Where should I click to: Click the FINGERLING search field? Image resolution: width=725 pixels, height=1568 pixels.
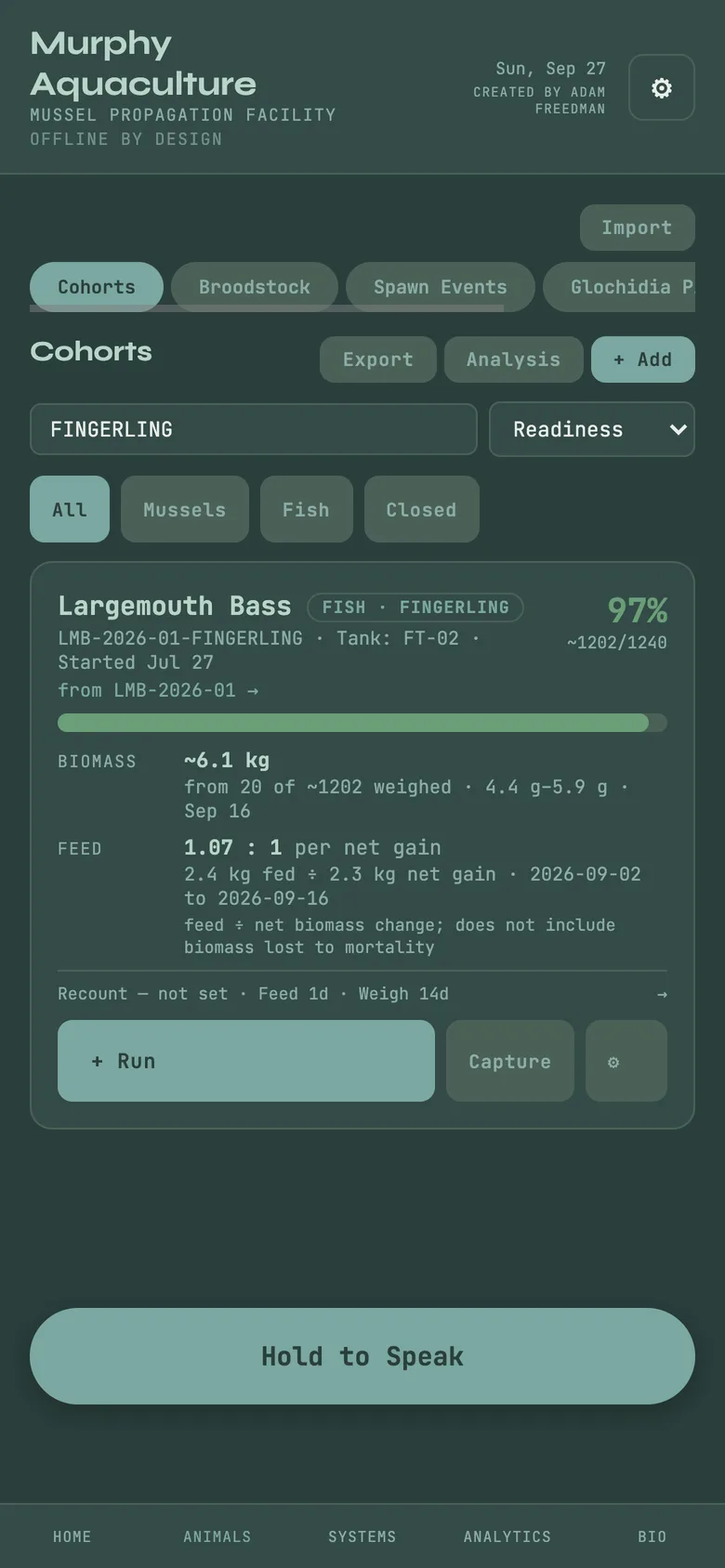[x=254, y=429]
